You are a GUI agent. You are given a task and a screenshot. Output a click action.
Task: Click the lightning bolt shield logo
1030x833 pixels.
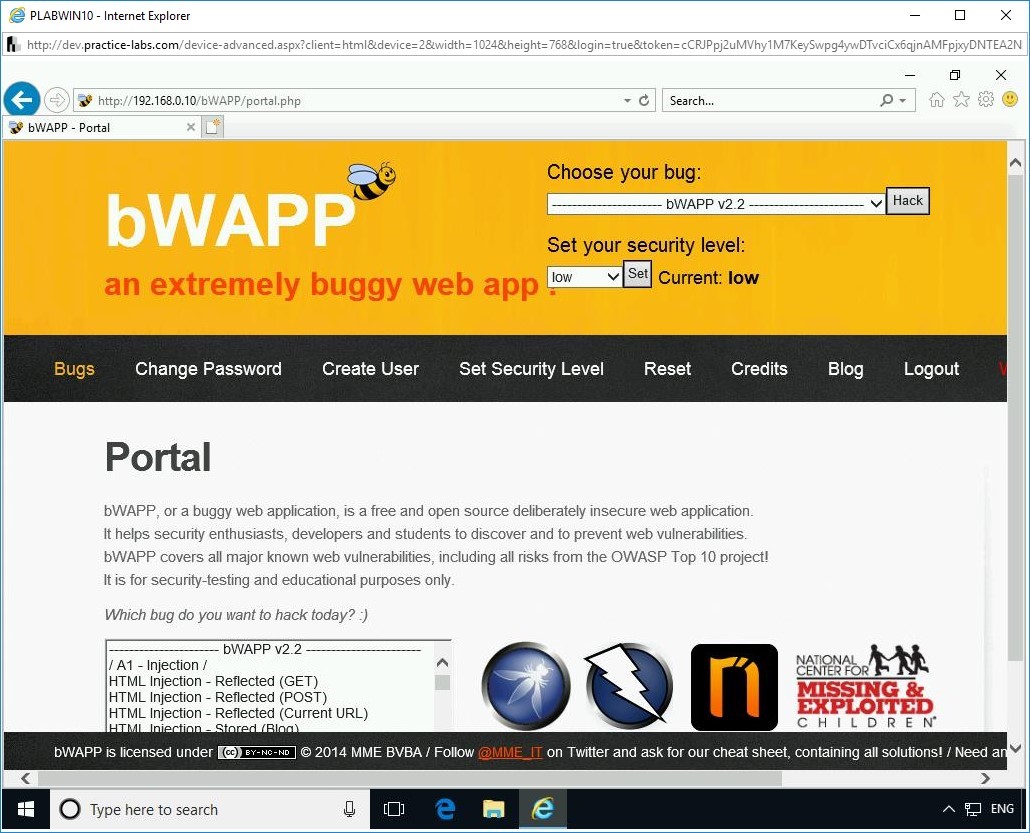point(628,687)
